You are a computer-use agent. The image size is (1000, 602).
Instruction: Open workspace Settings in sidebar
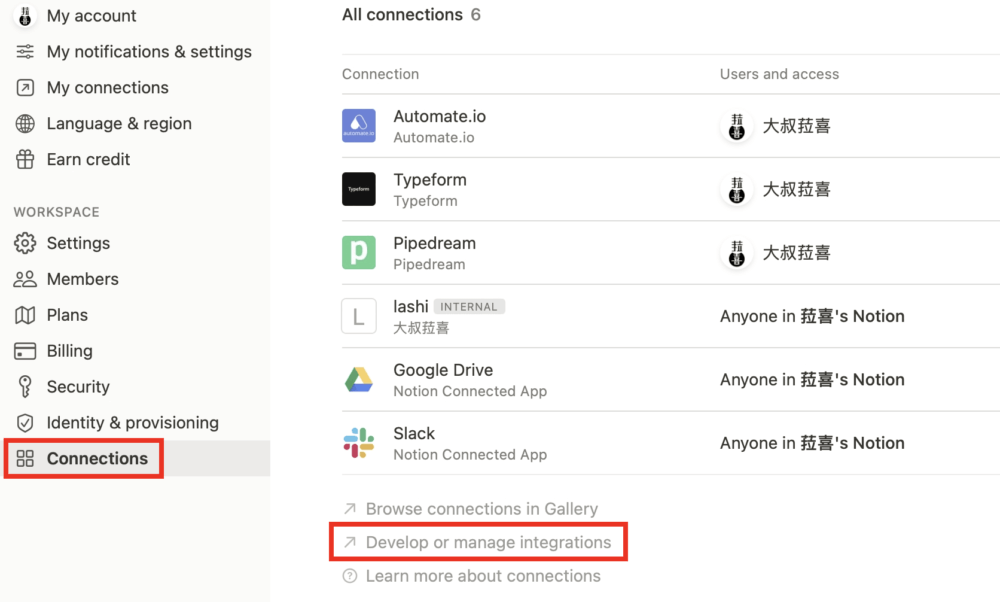click(78, 243)
